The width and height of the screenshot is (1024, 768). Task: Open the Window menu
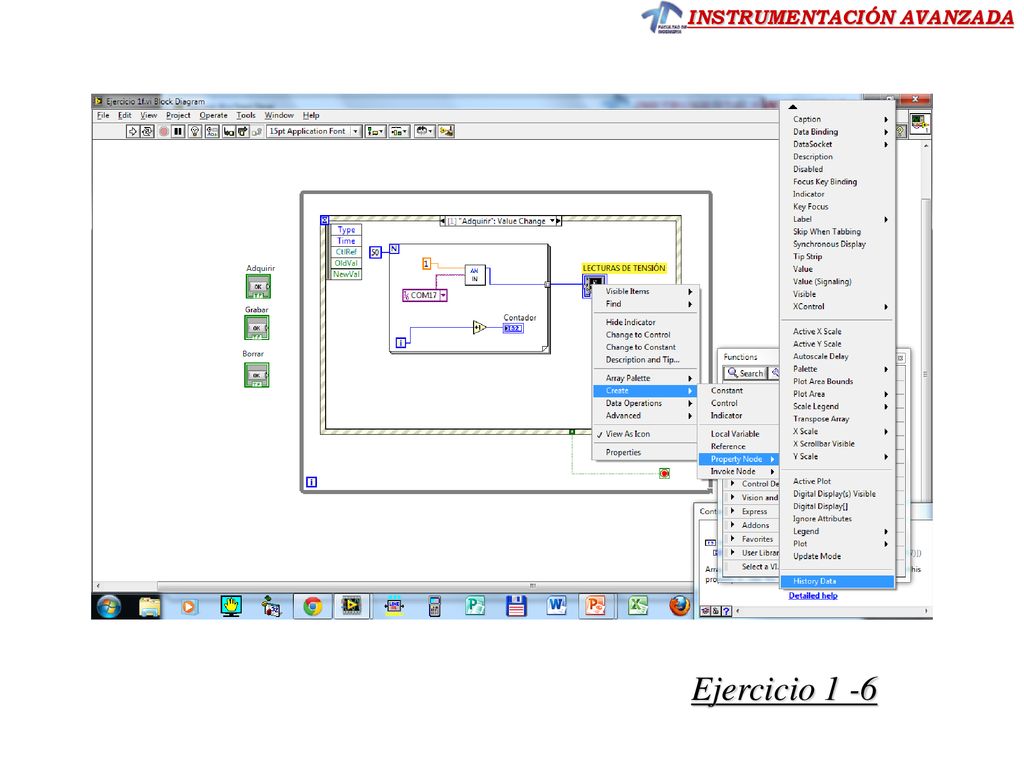[279, 116]
